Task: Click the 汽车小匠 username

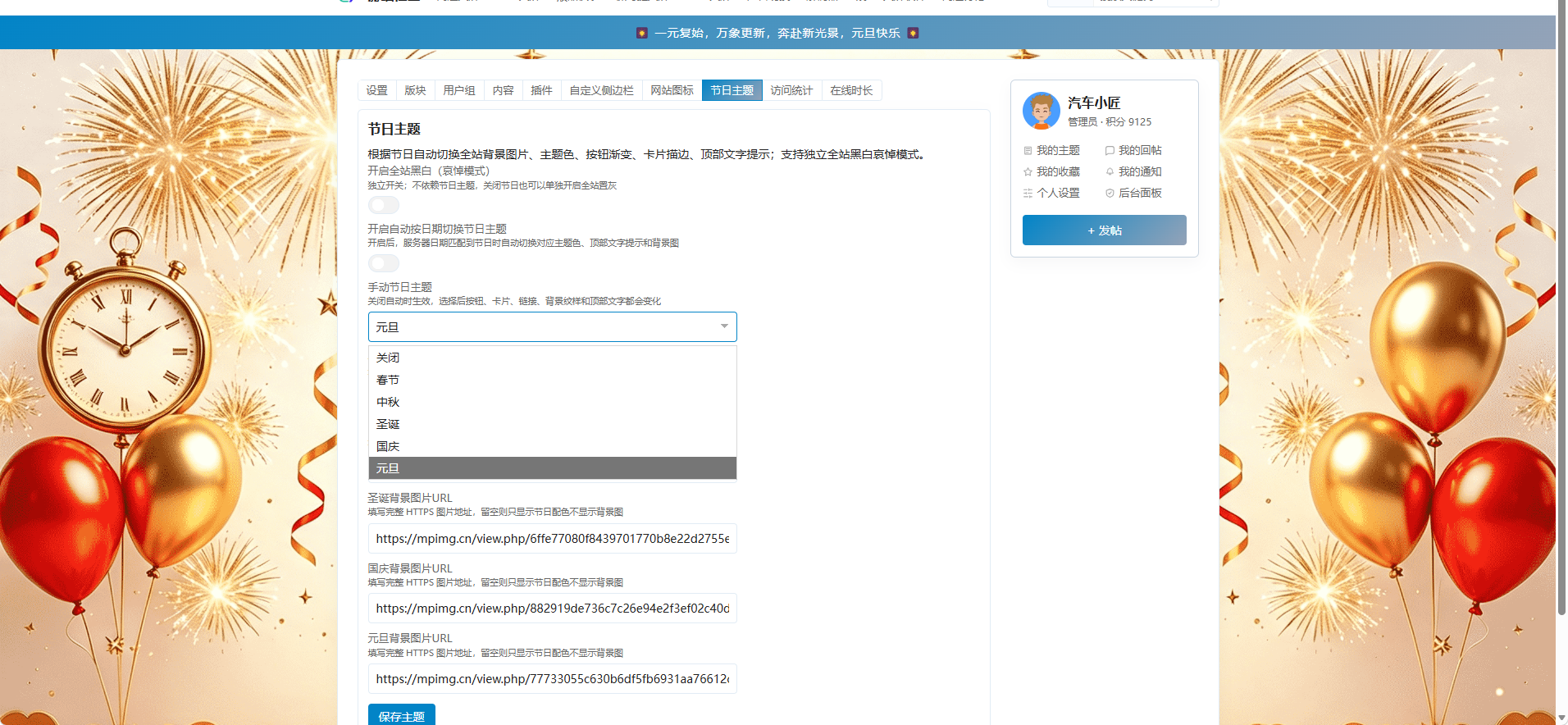Action: click(1094, 103)
